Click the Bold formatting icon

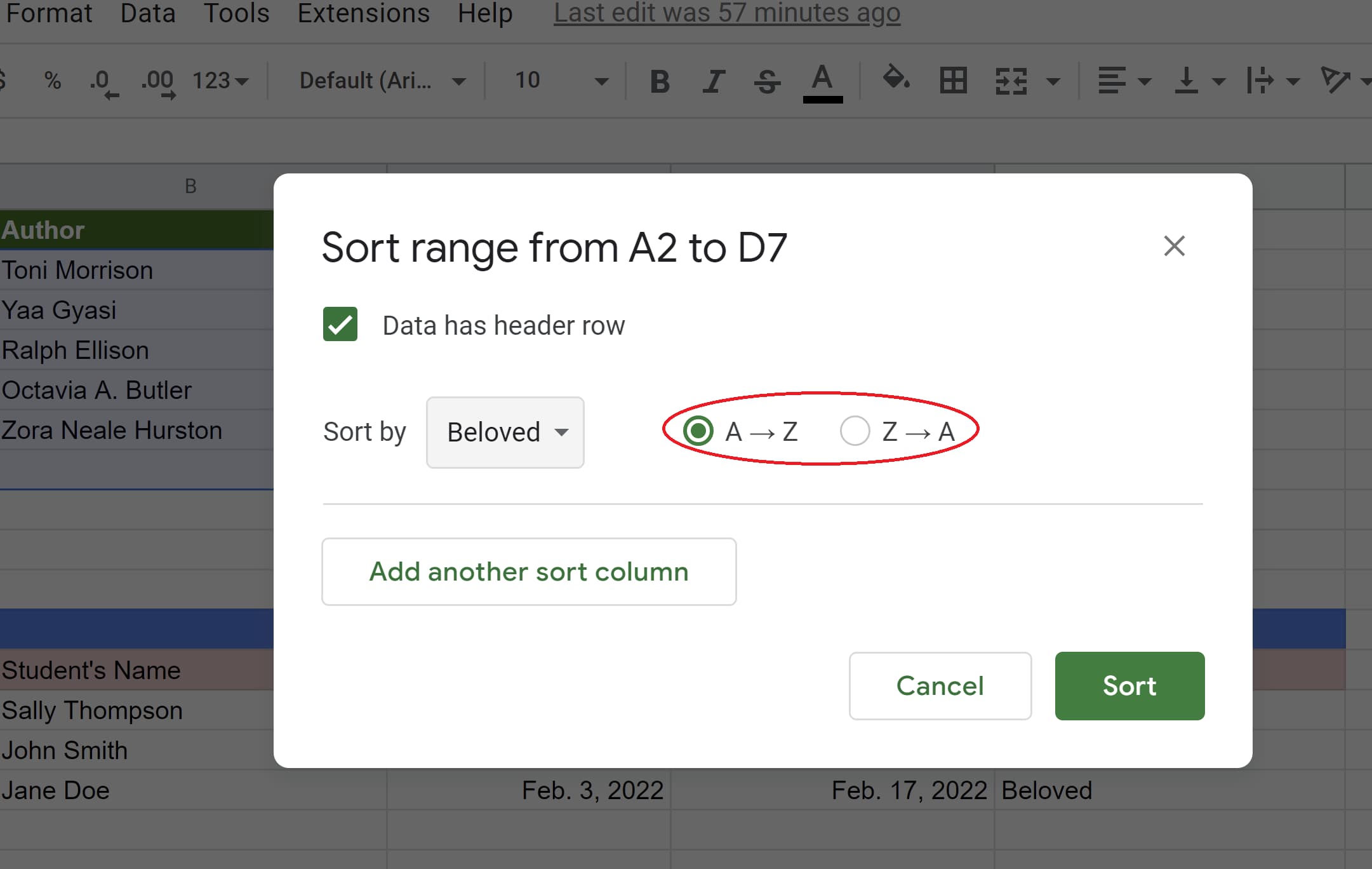click(657, 80)
